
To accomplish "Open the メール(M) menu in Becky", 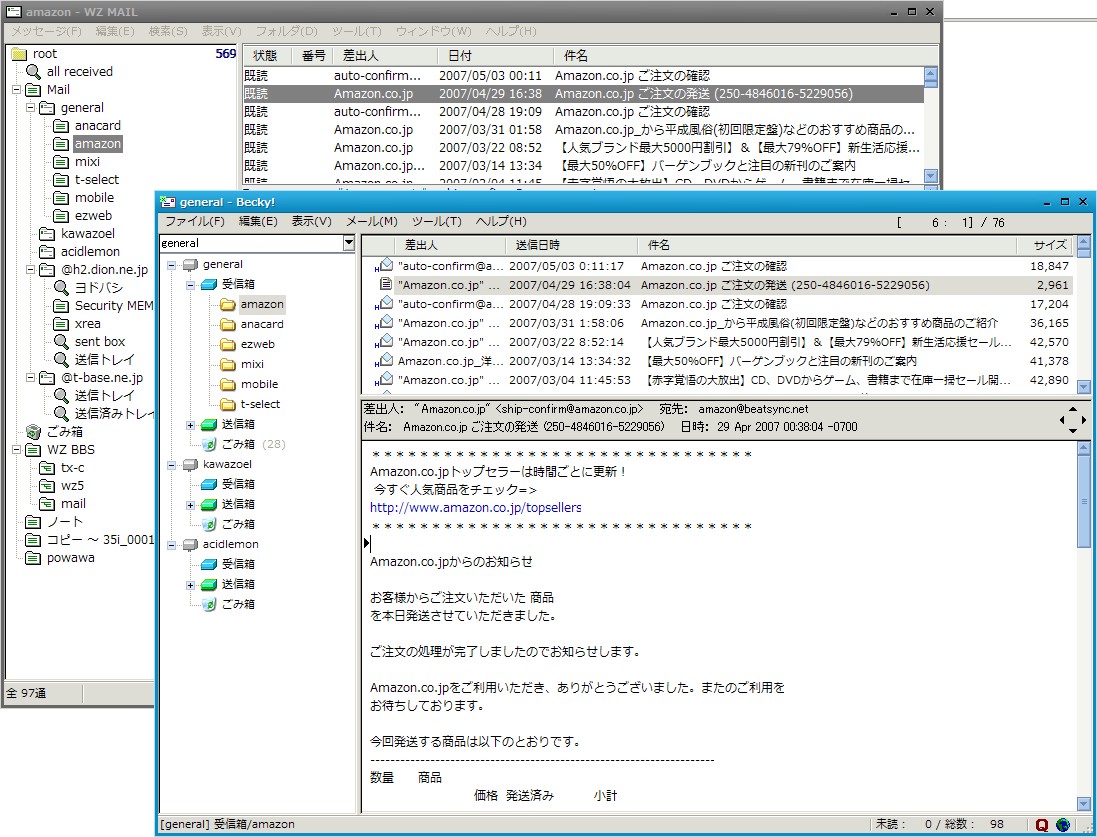I will pyautogui.click(x=371, y=221).
